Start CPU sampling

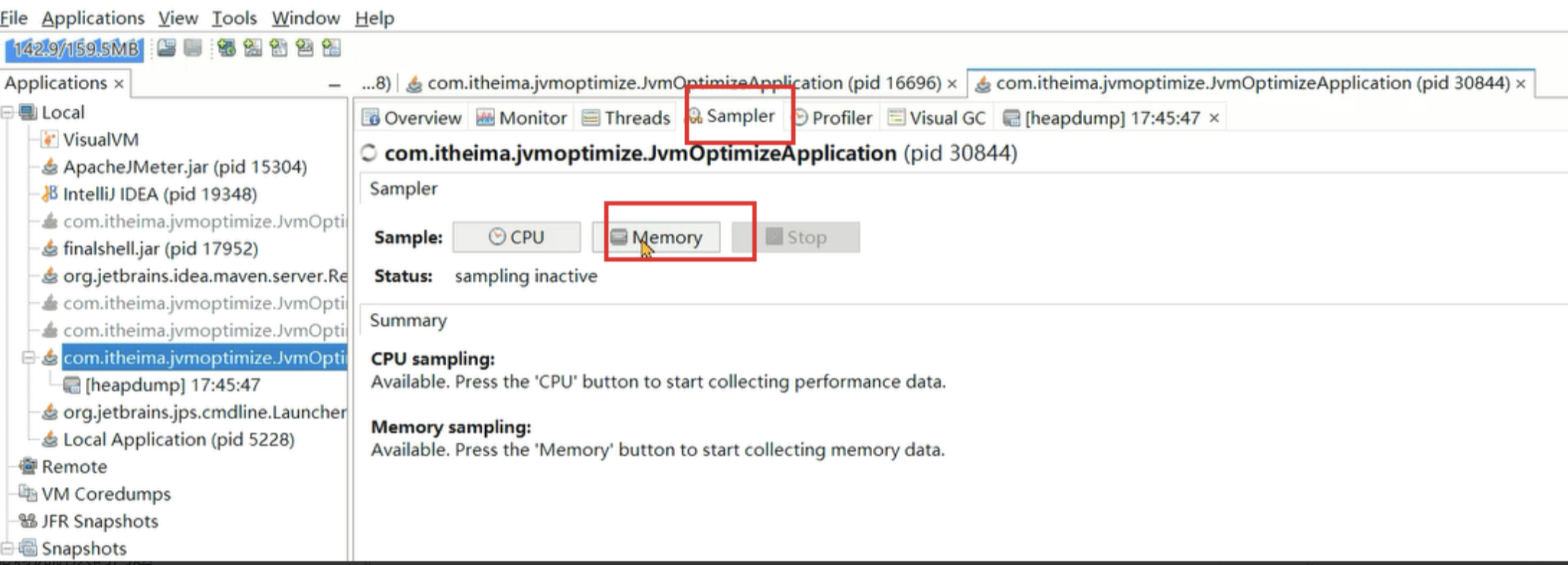point(516,237)
